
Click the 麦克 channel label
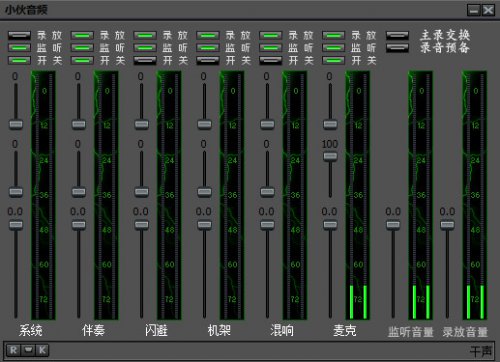[345, 330]
